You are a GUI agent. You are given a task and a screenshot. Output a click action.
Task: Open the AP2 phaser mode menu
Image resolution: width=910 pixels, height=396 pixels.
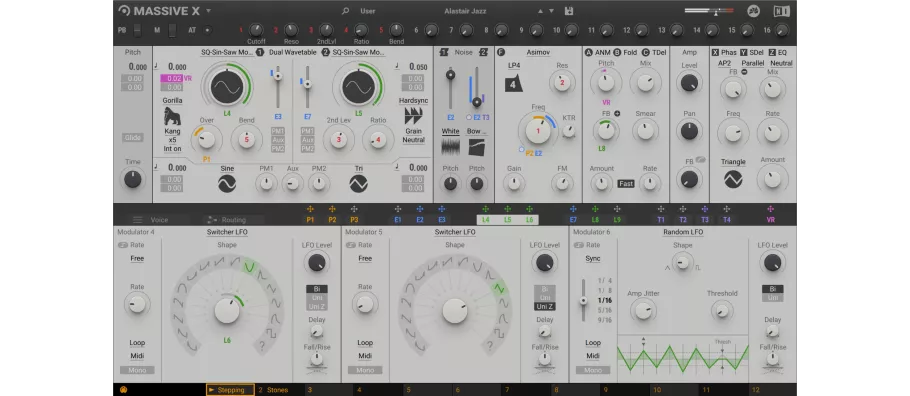724,63
